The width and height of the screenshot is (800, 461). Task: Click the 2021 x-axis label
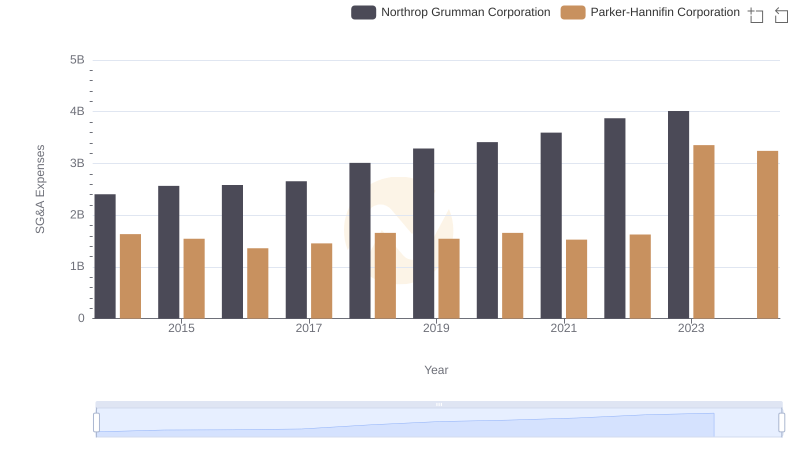[x=564, y=328]
